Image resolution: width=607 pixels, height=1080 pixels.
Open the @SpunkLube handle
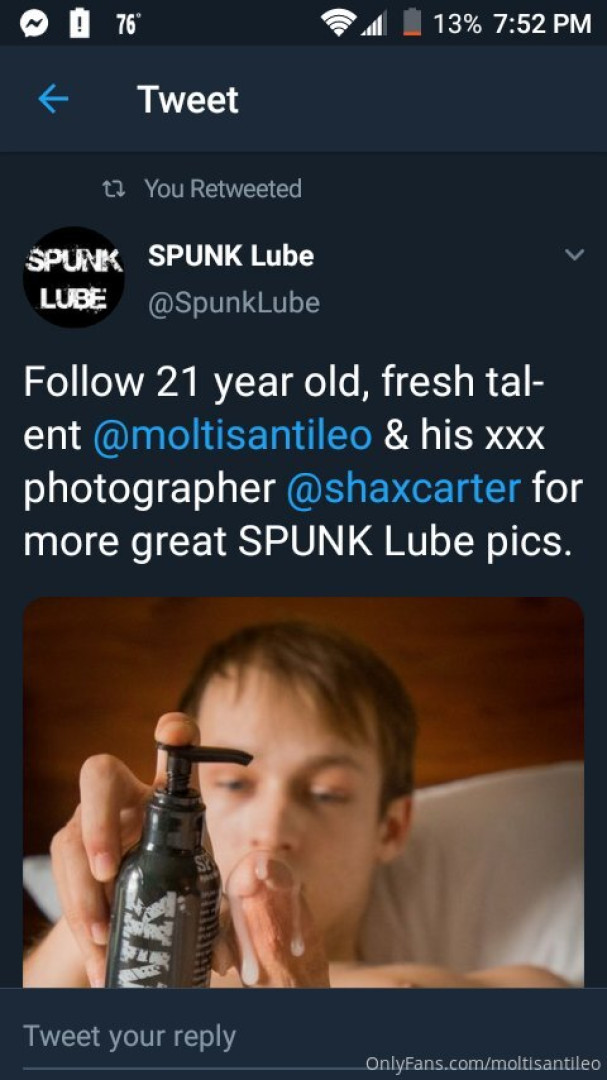point(233,303)
